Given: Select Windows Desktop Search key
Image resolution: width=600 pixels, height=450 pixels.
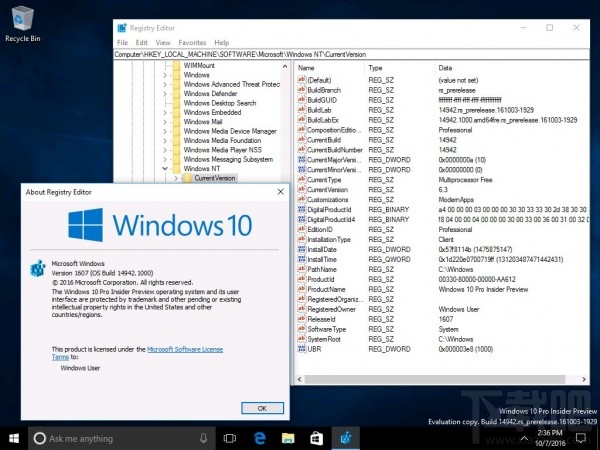Looking at the screenshot, I should coord(220,103).
